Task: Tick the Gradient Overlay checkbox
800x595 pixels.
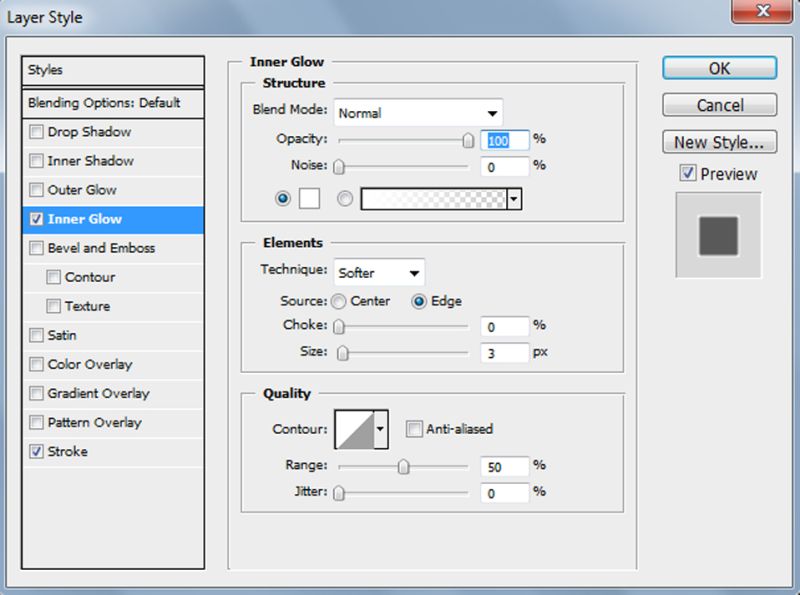Action: click(x=36, y=393)
